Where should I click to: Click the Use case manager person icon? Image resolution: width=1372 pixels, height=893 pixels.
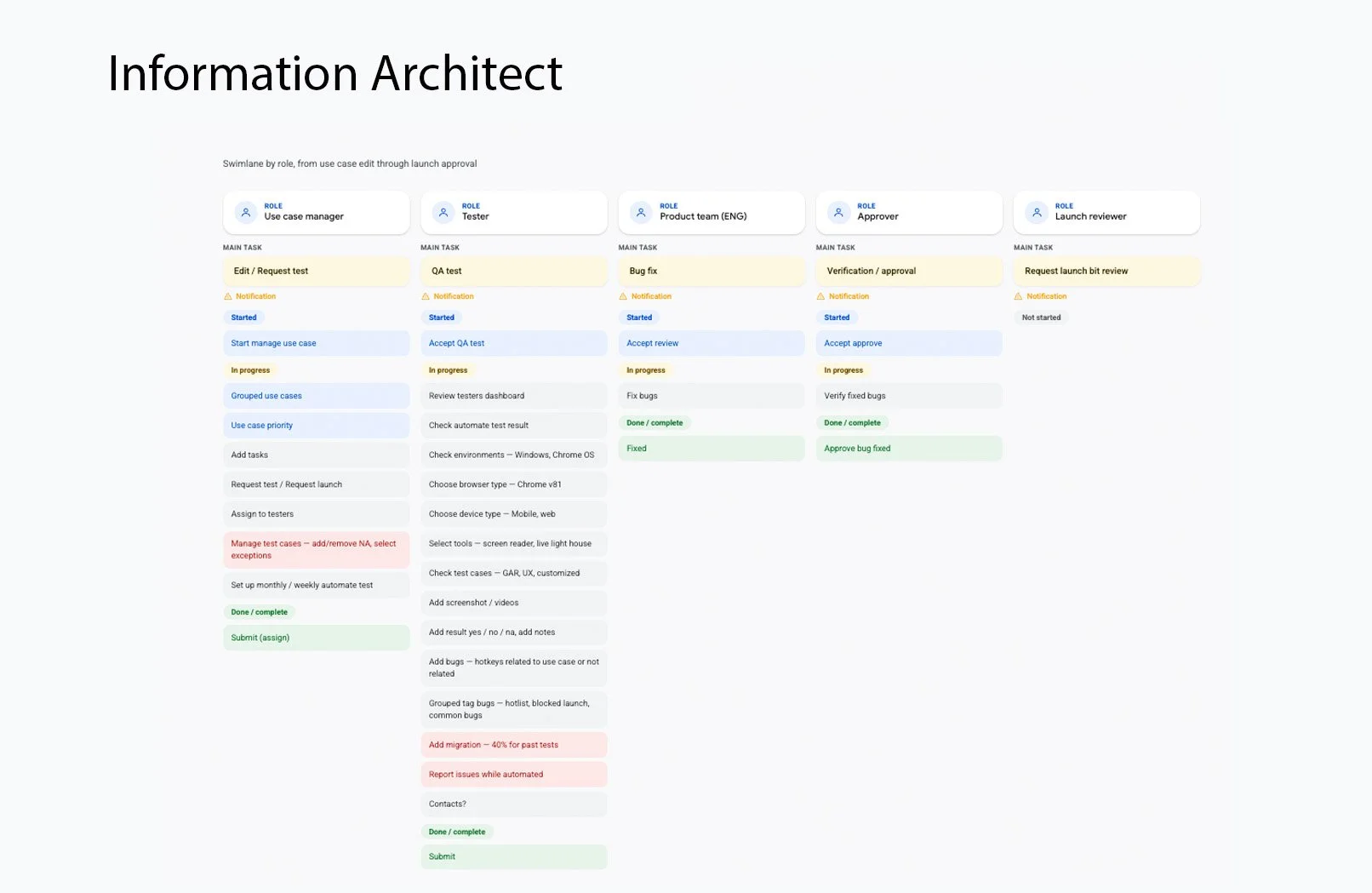coord(246,213)
